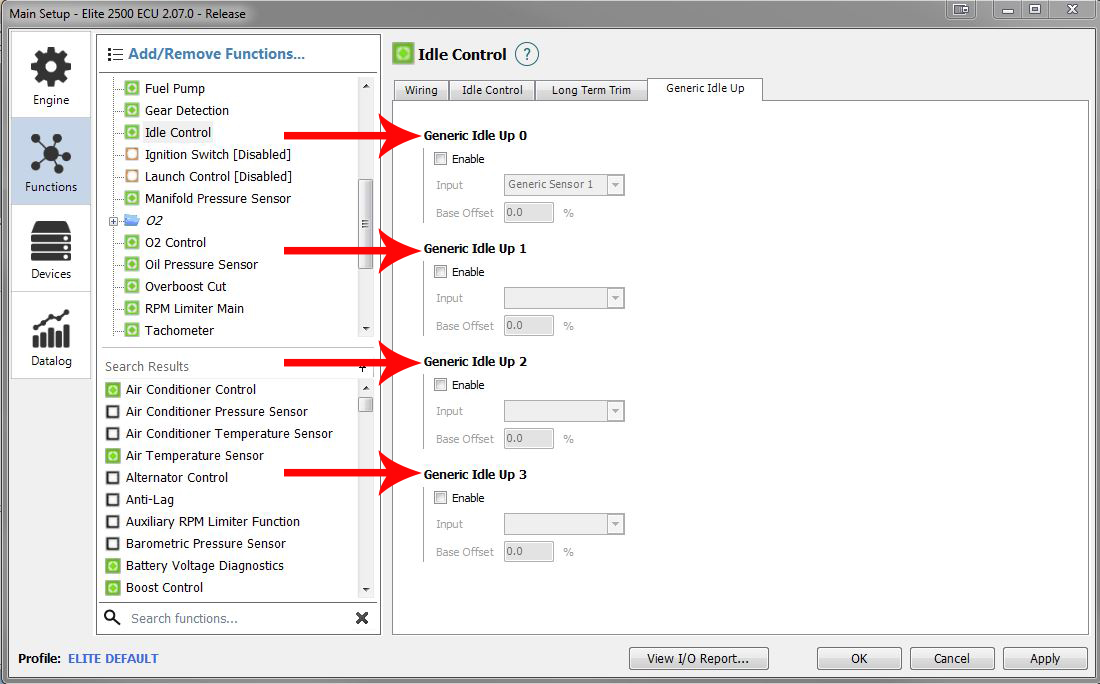This screenshot has height=684, width=1100.
Task: Click the Add/Remove Functions list icon
Action: click(115, 54)
